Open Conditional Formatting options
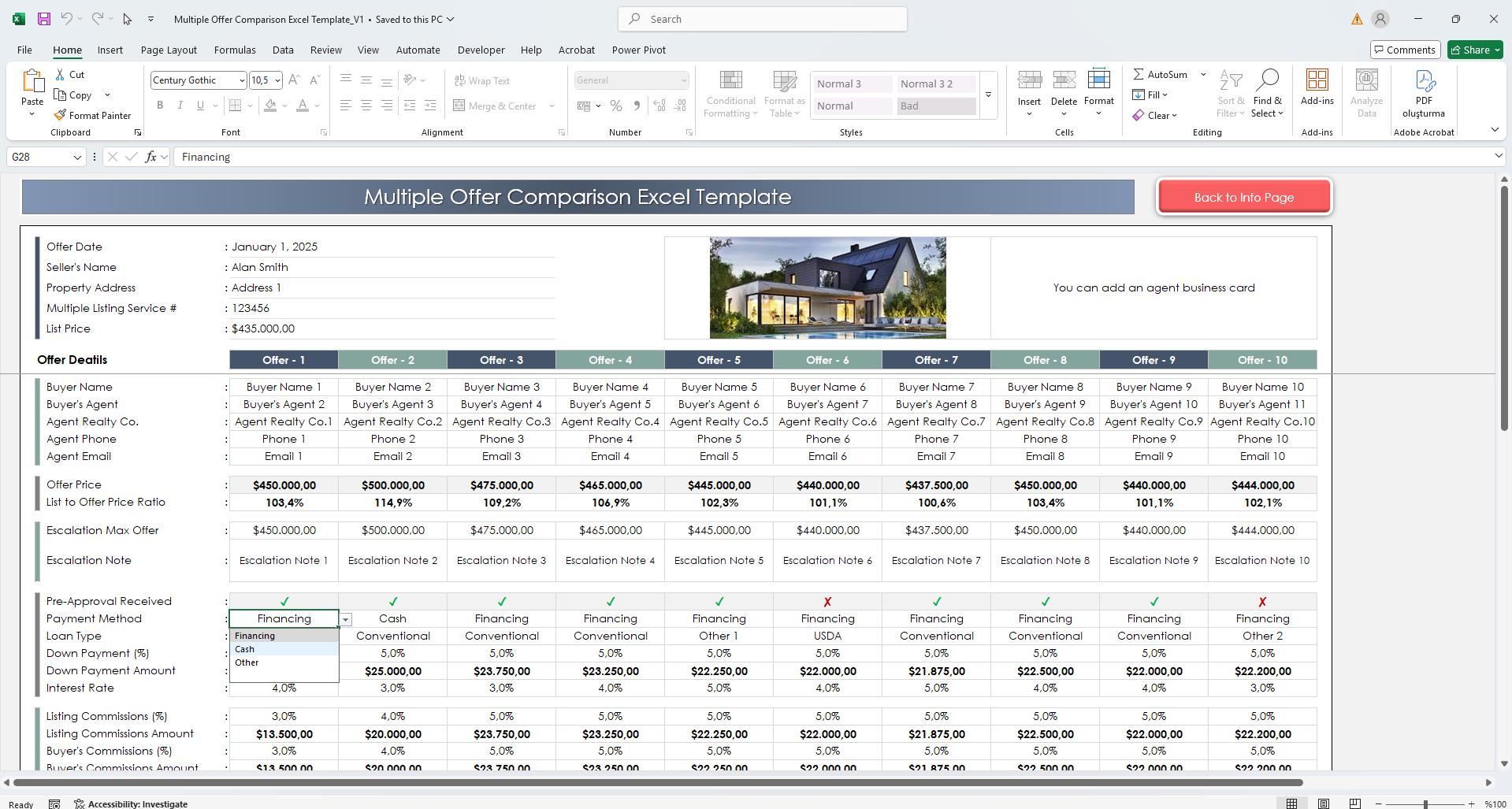The image size is (1512, 809). tap(730, 93)
